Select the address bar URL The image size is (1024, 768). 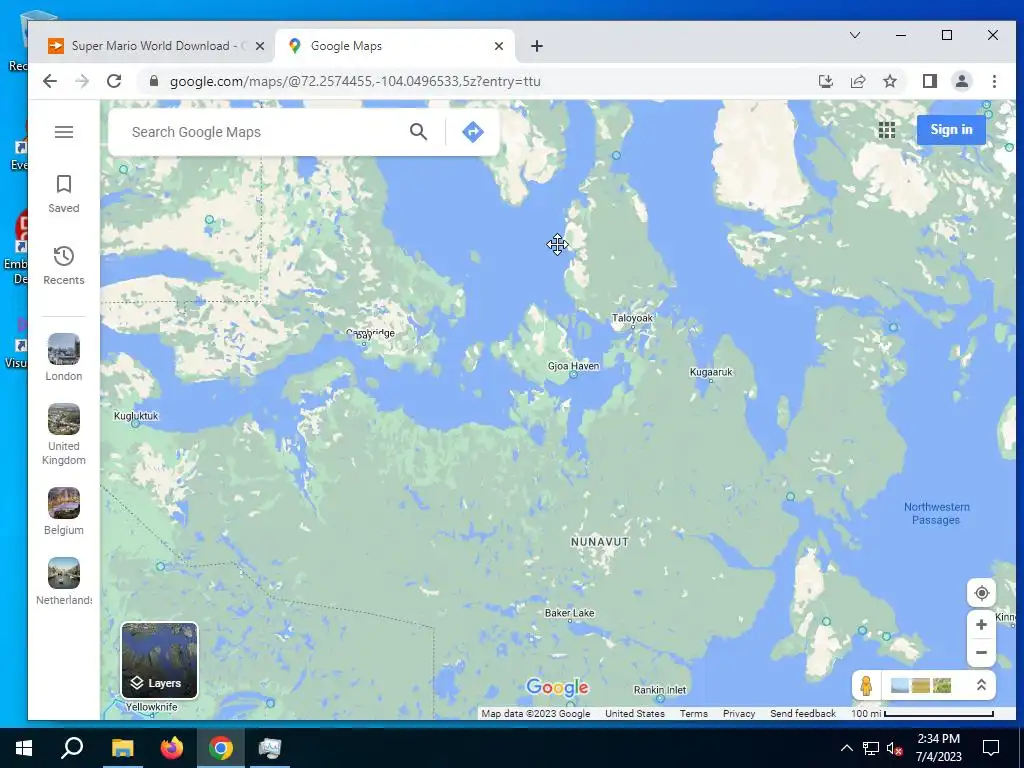(355, 81)
